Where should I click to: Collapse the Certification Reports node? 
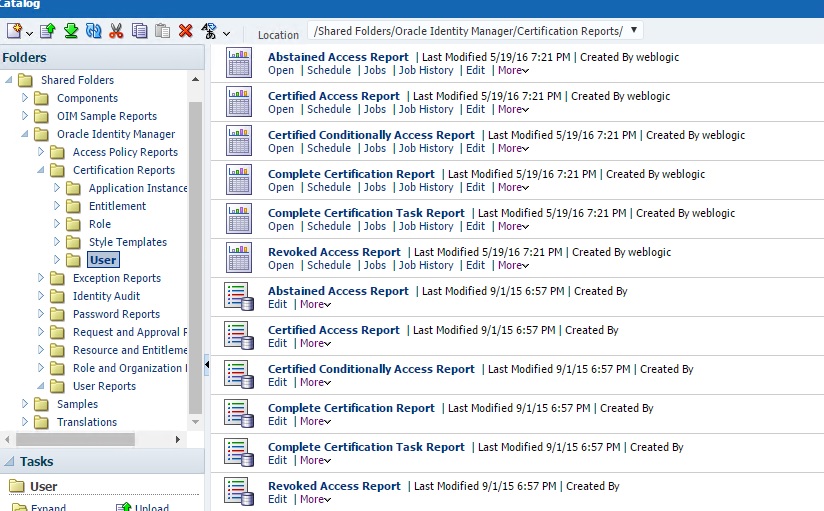[x=41, y=170]
